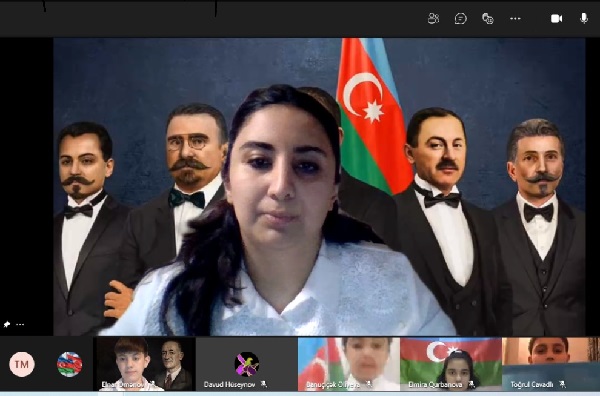Screen dimensions: 600x396
Task: Select Toğrul Cavadlı's video tile
Action: pyautogui.click(x=551, y=364)
